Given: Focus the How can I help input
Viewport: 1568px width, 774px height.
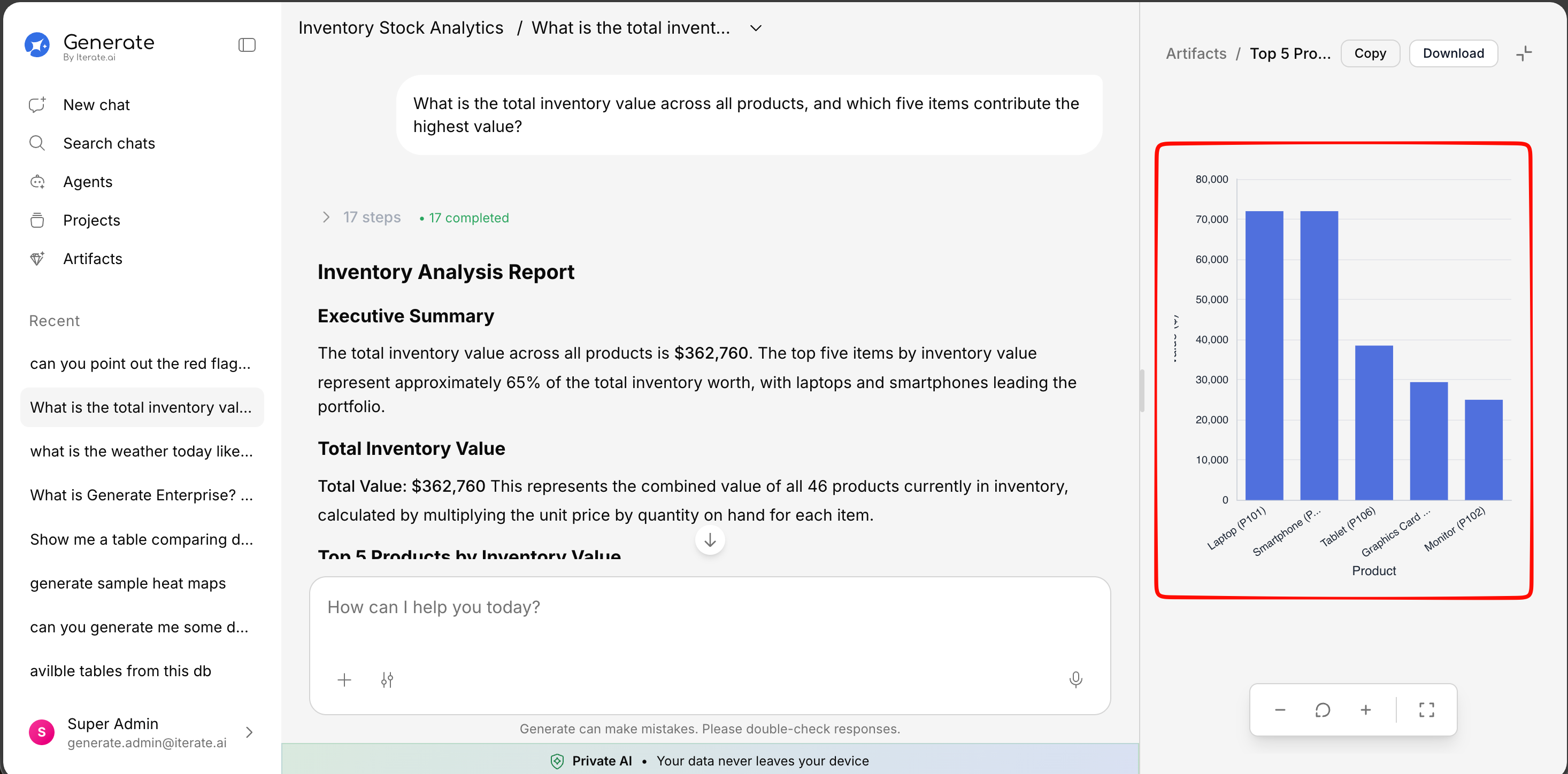Looking at the screenshot, I should tap(709, 607).
